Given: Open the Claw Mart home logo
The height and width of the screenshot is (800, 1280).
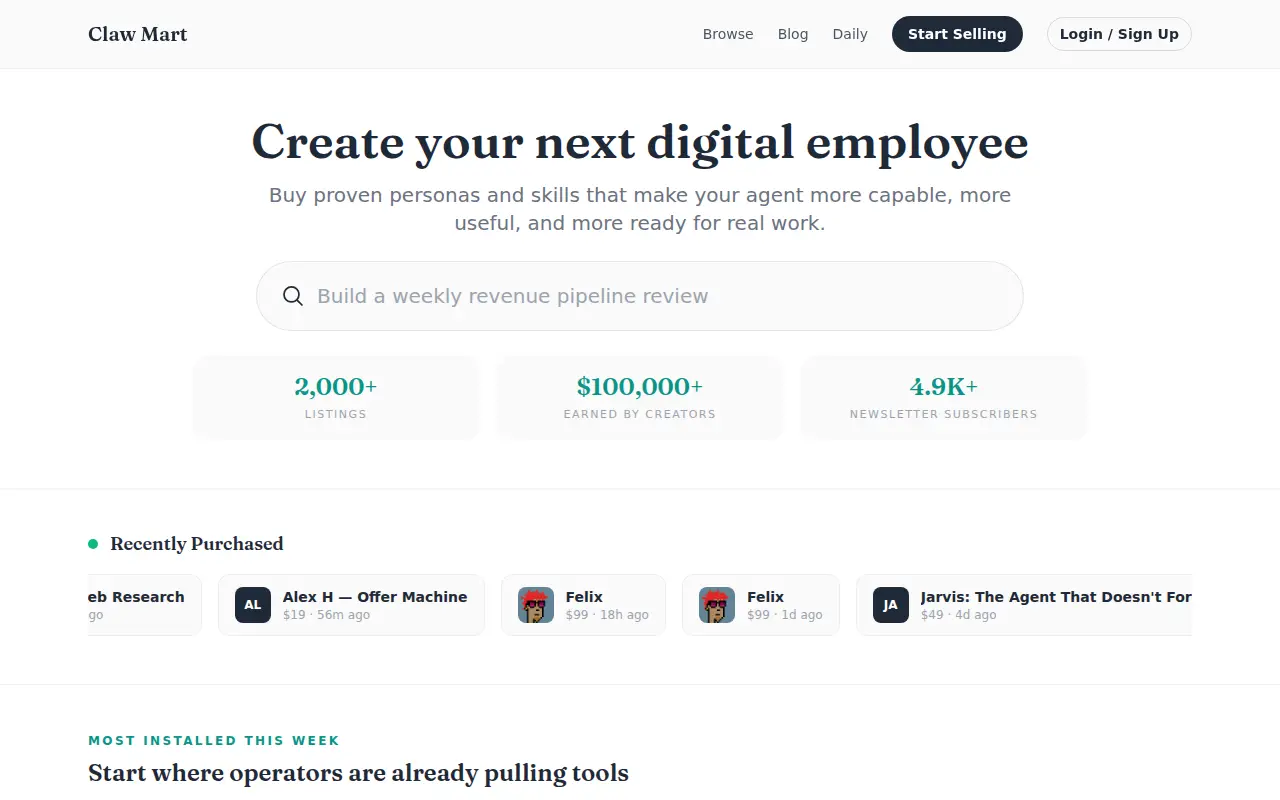Looking at the screenshot, I should [x=138, y=34].
